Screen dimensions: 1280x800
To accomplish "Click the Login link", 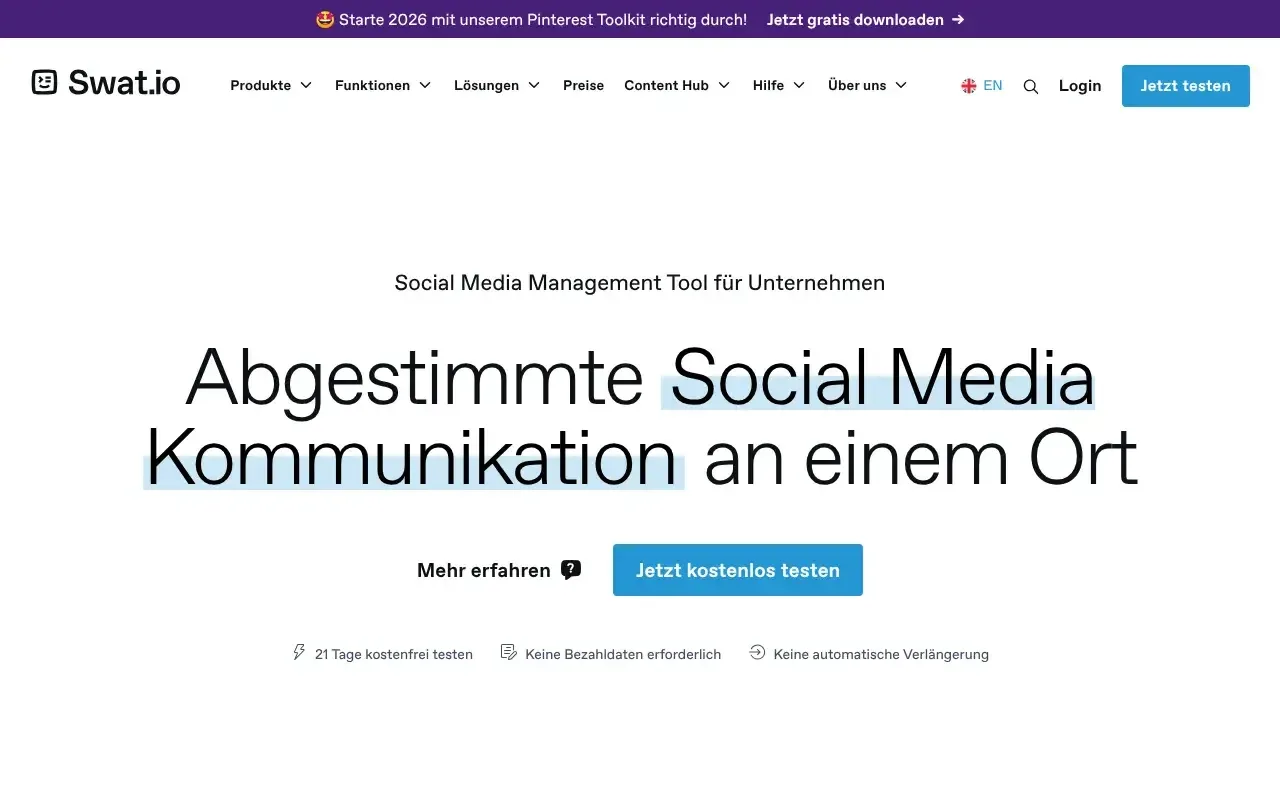I will (x=1080, y=86).
